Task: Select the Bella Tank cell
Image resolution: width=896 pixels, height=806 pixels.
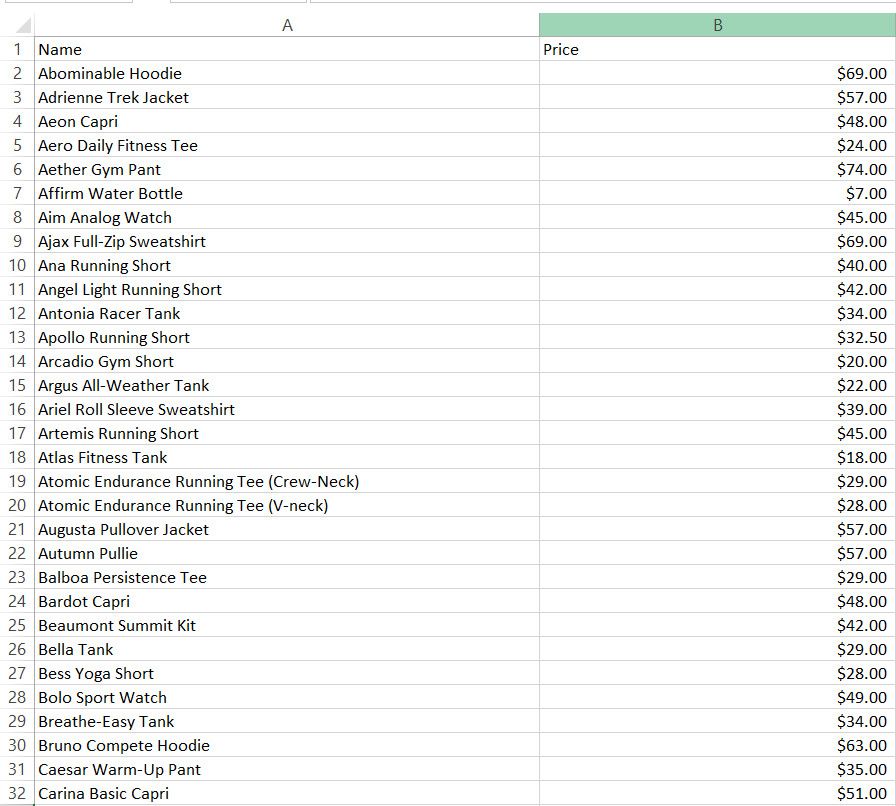Action: click(287, 649)
